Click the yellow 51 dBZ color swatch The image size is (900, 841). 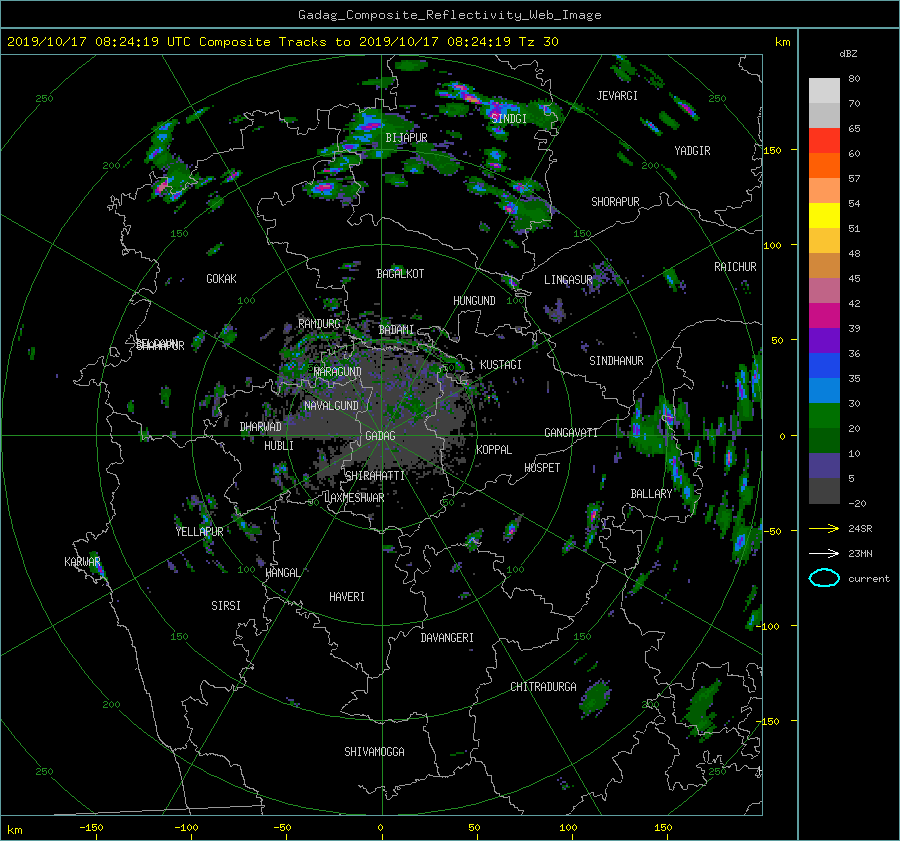[x=824, y=215]
